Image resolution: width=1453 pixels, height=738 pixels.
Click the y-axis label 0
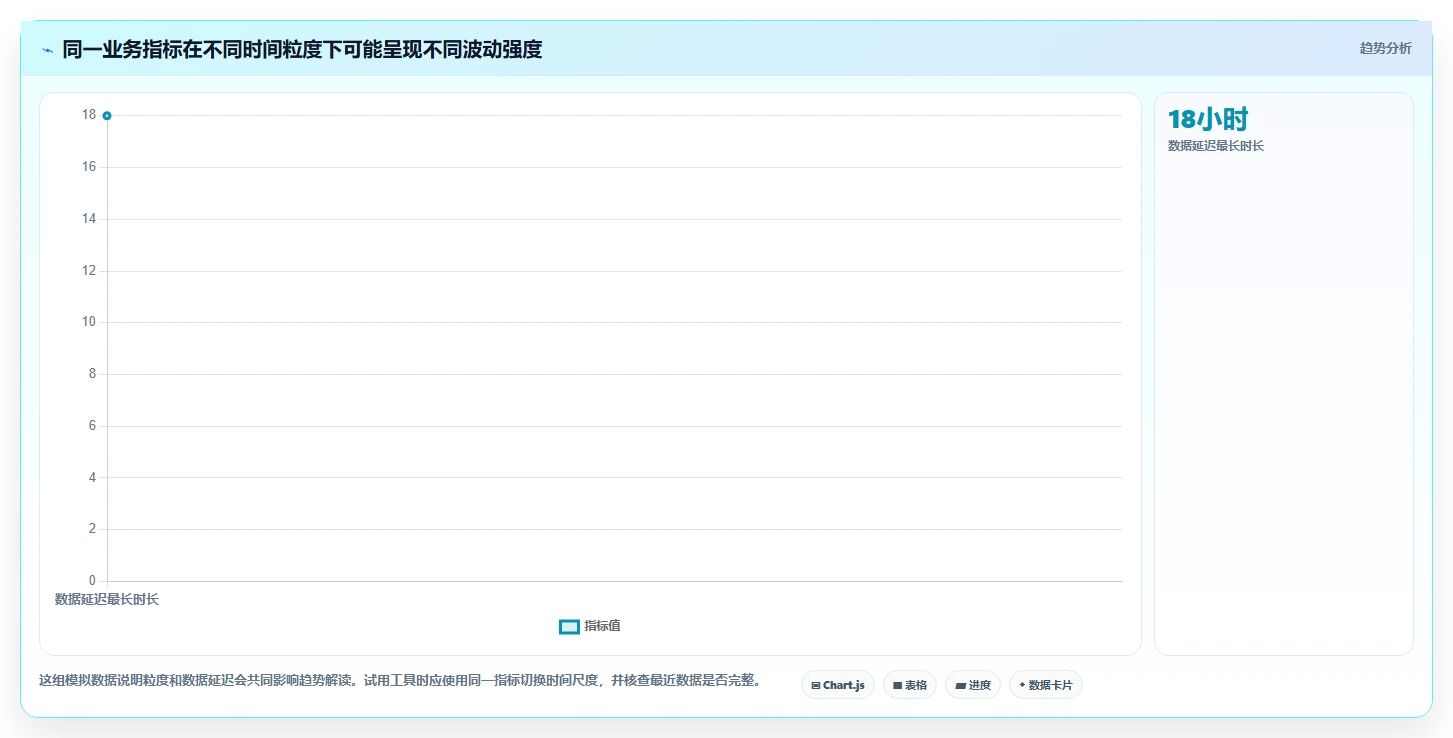pos(92,580)
